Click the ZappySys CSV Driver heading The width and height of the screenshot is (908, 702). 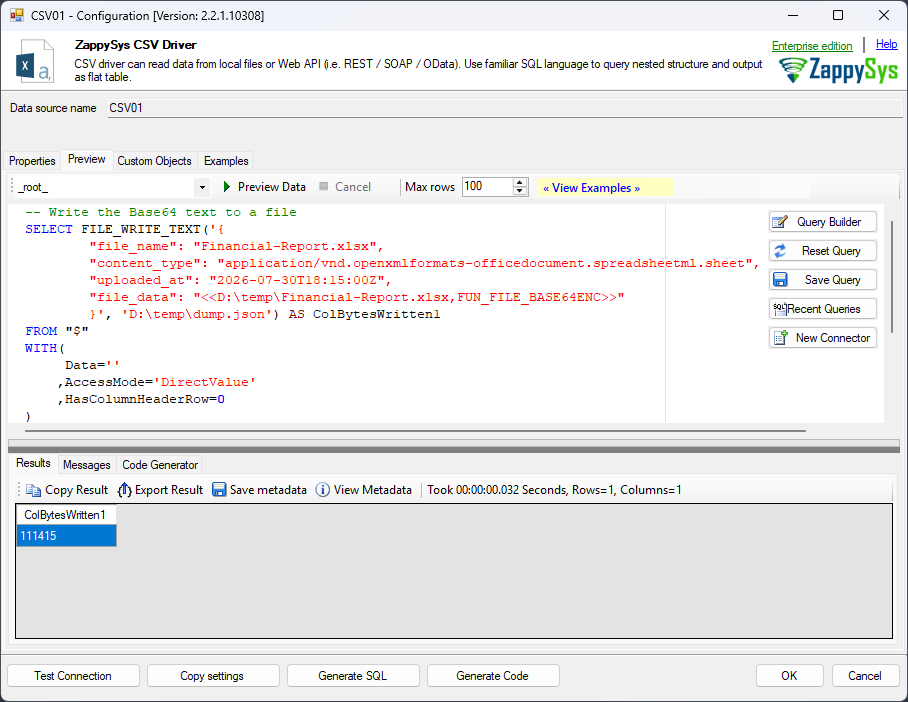tap(136, 45)
